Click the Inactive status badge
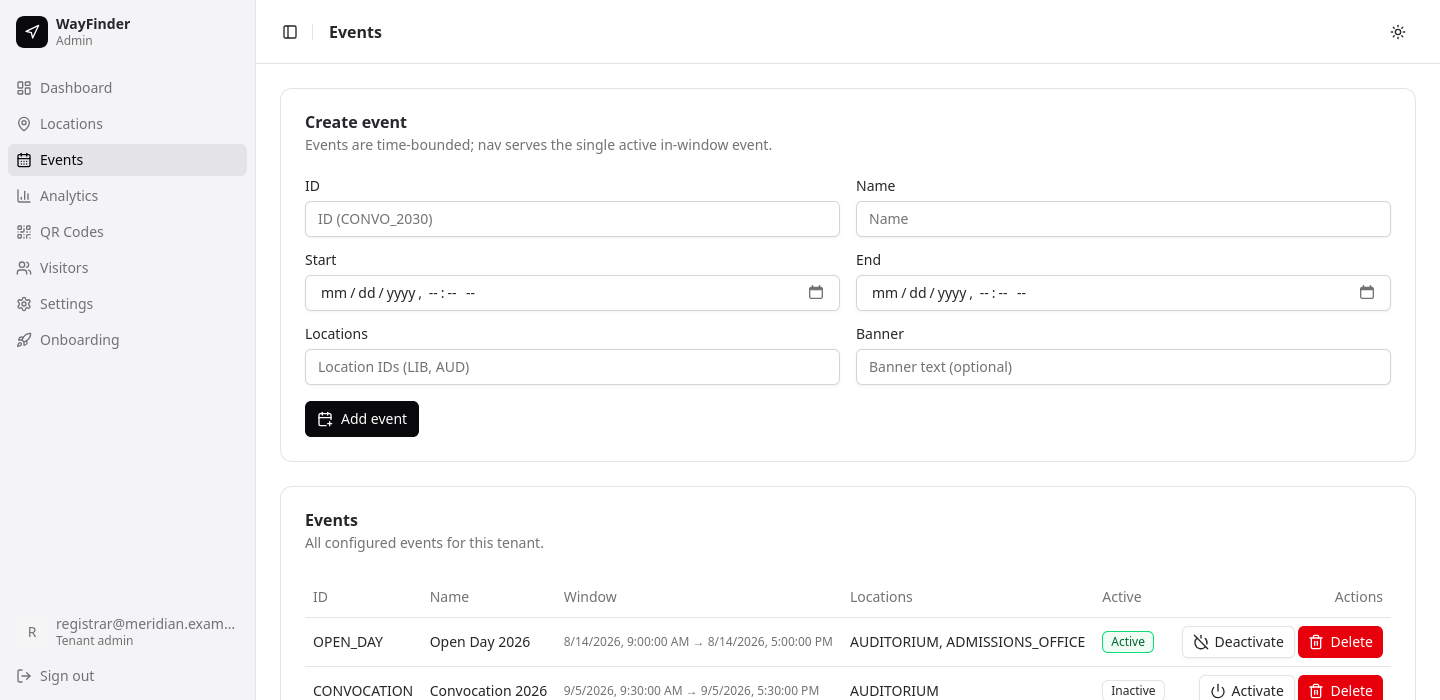 pyautogui.click(x=1133, y=690)
